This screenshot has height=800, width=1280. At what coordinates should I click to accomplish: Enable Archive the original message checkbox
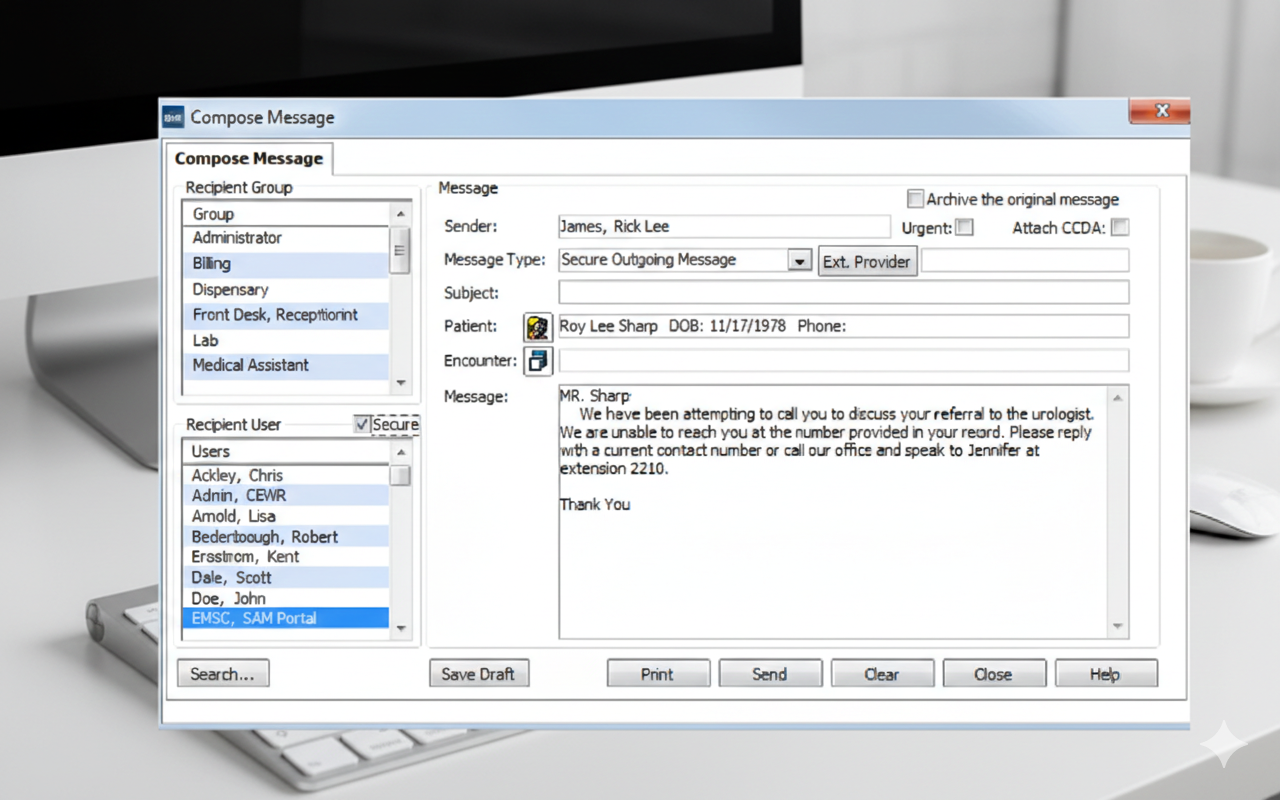tap(915, 199)
